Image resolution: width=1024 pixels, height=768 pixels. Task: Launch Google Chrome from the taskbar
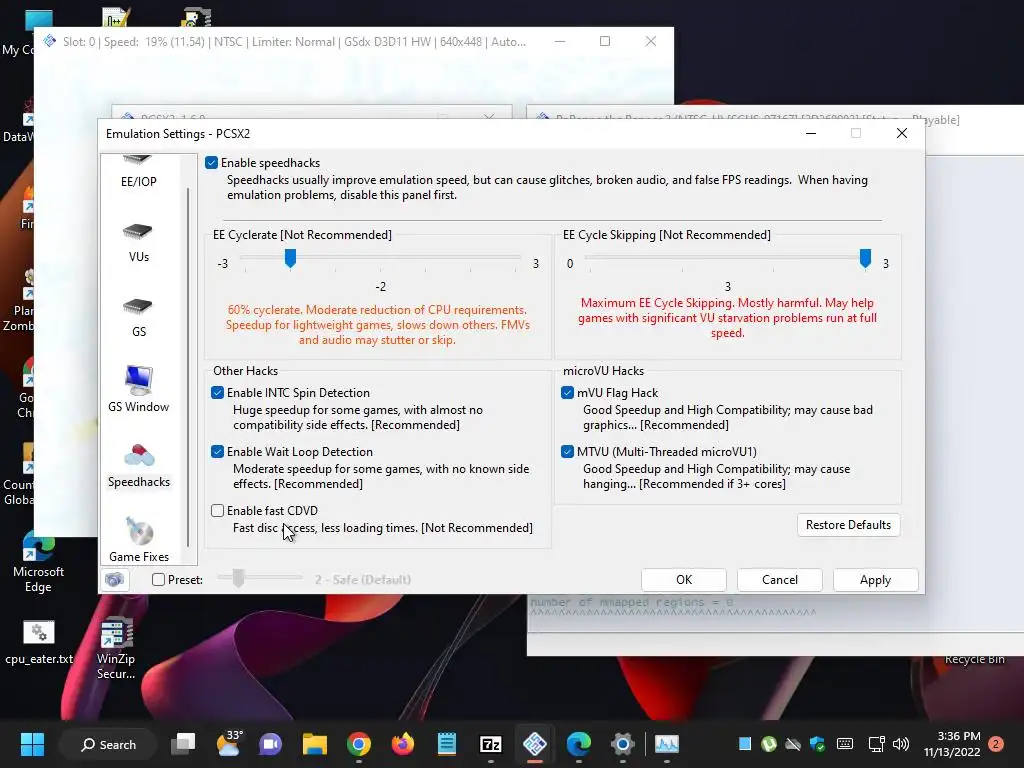(x=359, y=744)
